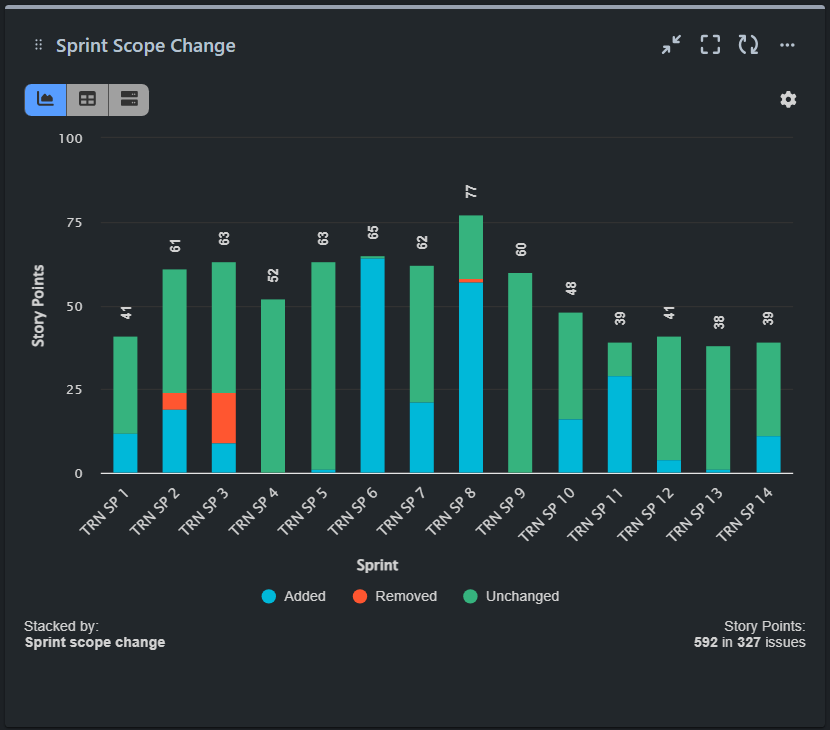830x730 pixels.
Task: Collapse the Sprint Scope Change widget
Action: [x=671, y=44]
